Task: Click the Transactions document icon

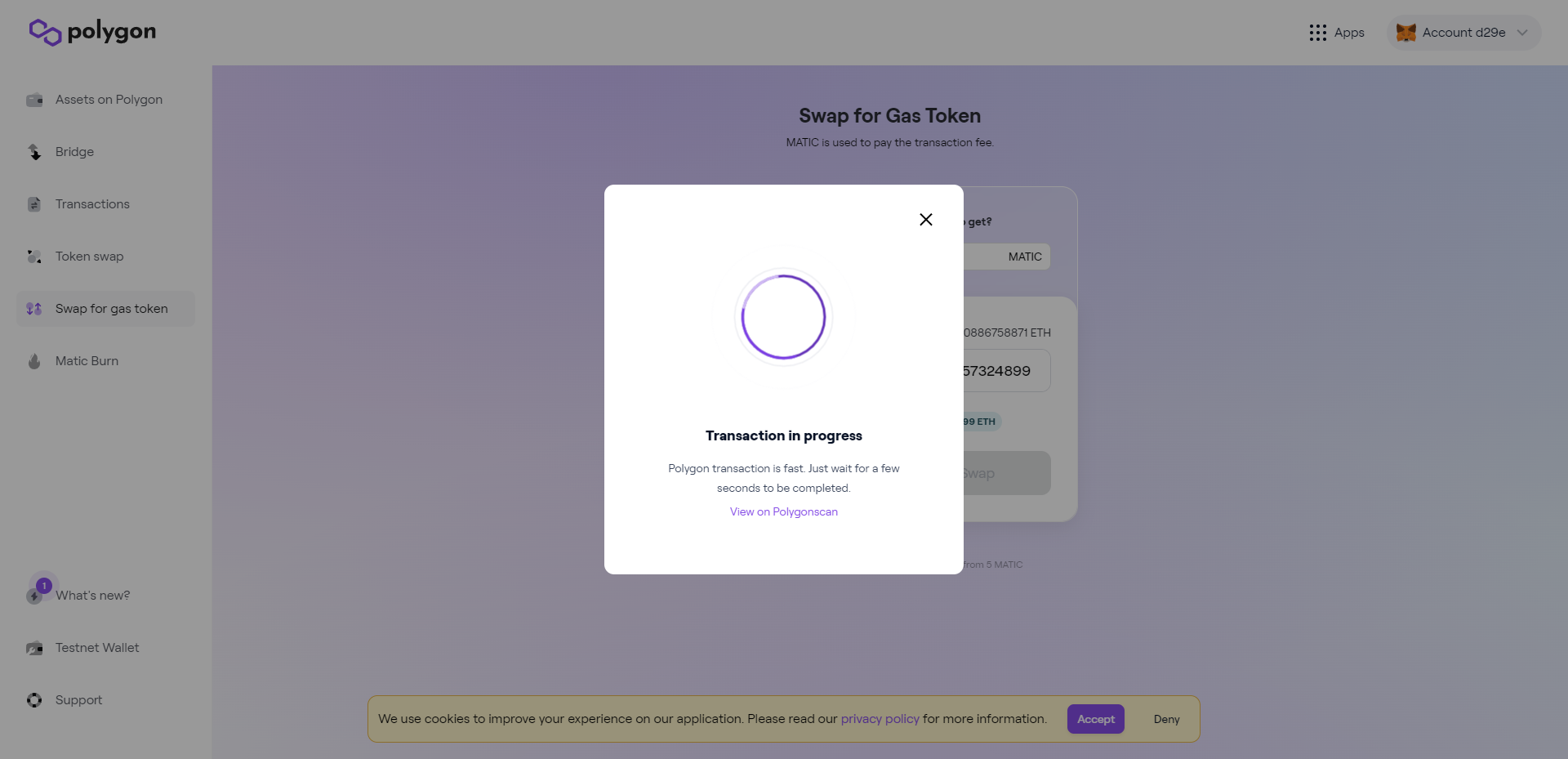Action: (x=34, y=204)
